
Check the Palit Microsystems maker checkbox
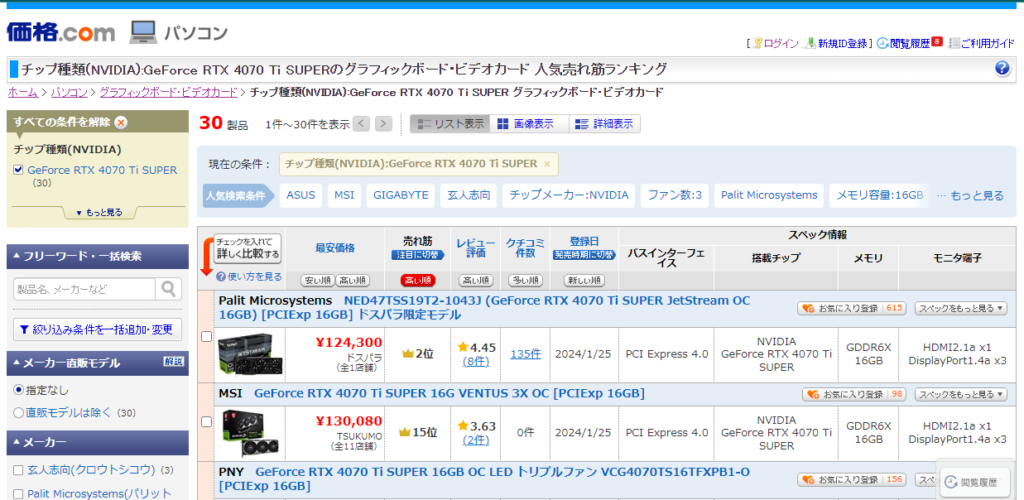[18, 493]
